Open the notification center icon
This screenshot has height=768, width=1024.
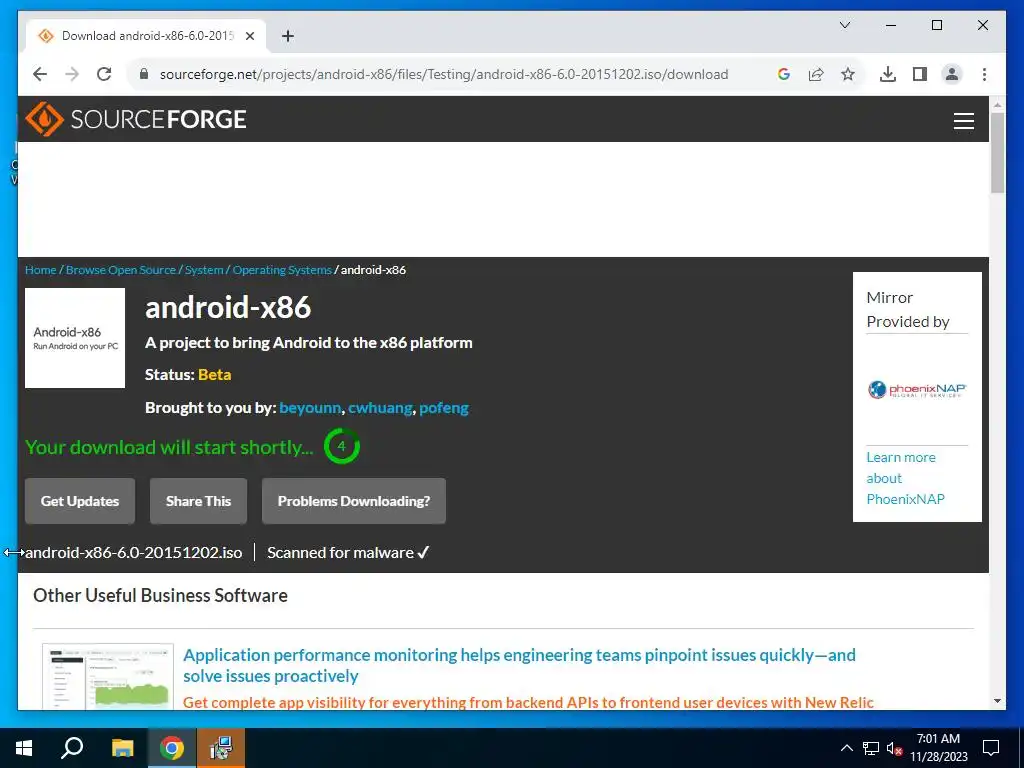991,748
